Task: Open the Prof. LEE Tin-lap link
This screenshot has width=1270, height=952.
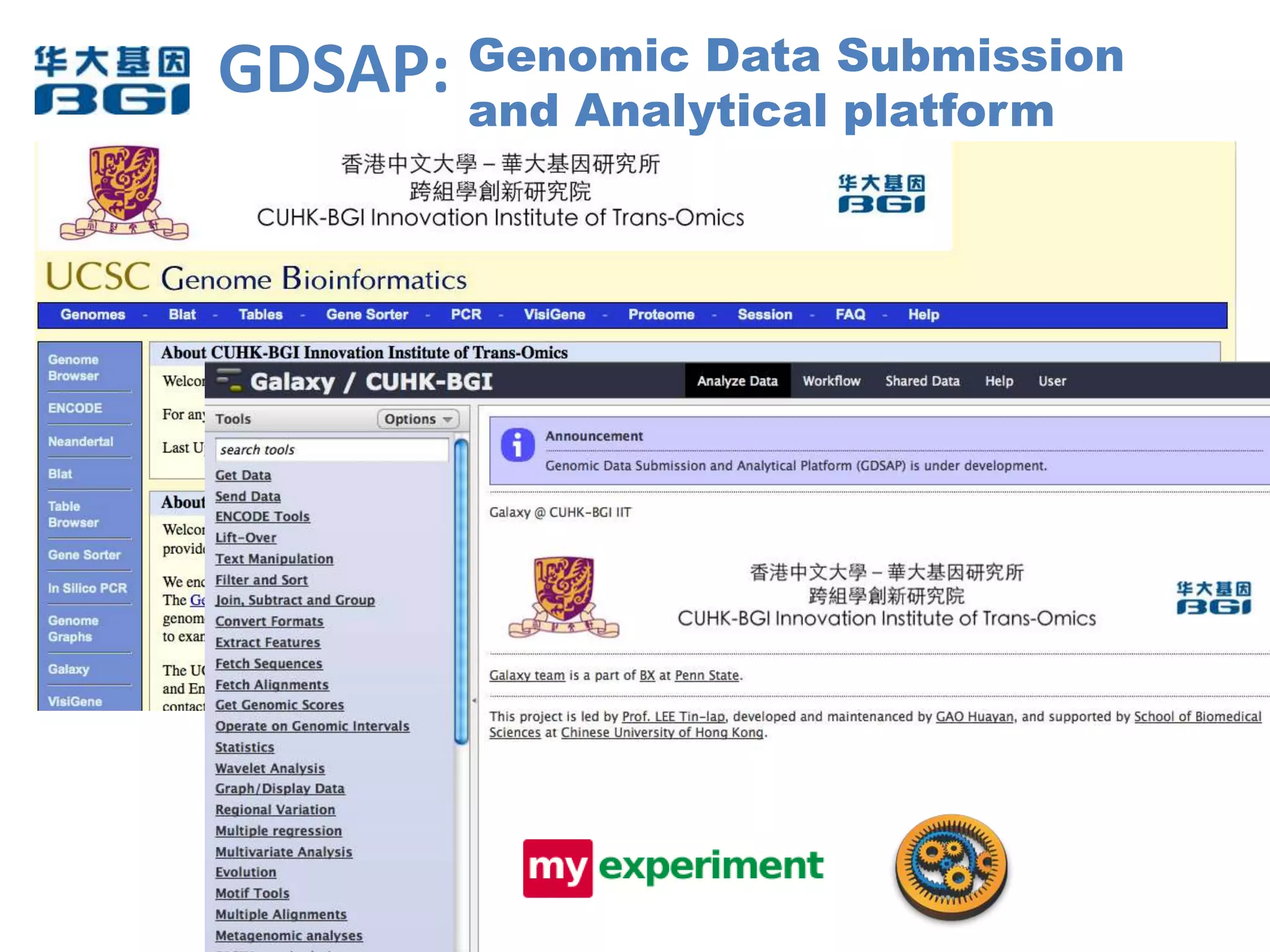Action: click(x=673, y=717)
